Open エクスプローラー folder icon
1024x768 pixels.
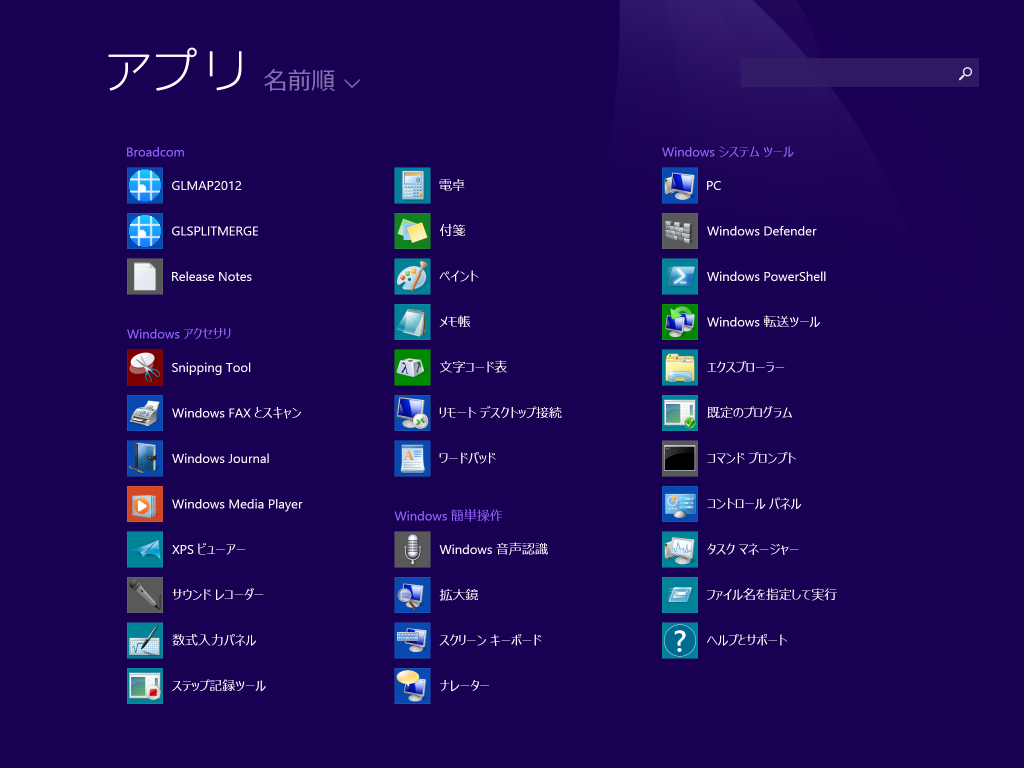[680, 368]
